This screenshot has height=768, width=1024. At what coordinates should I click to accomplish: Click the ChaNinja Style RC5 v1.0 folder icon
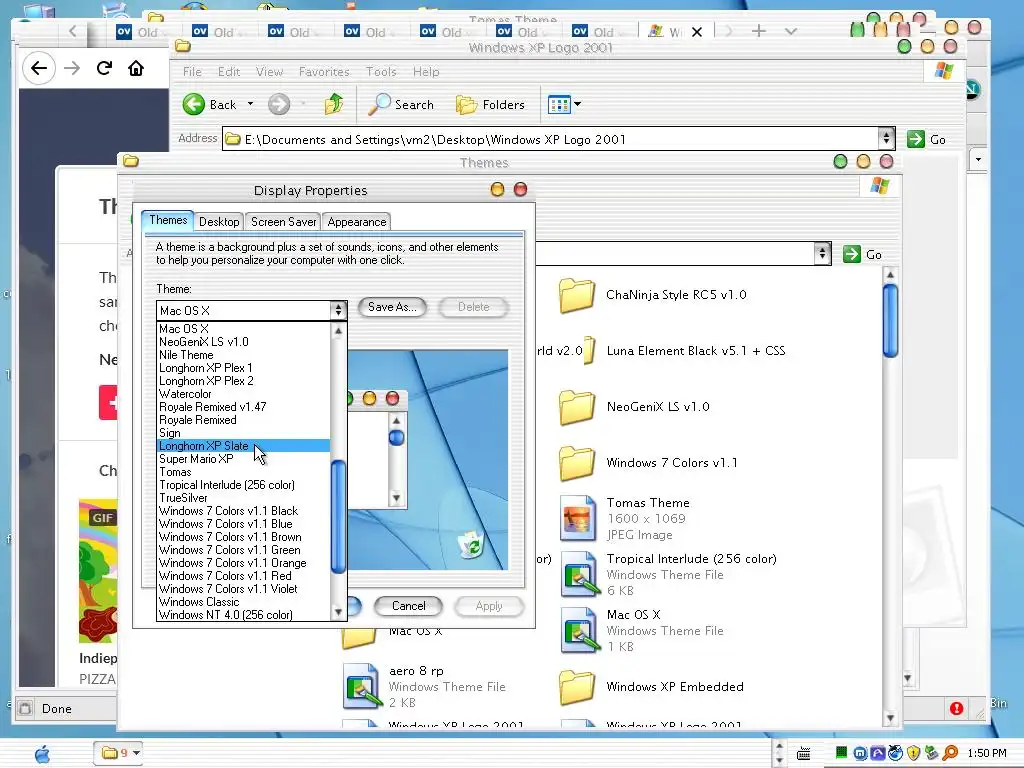point(577,295)
